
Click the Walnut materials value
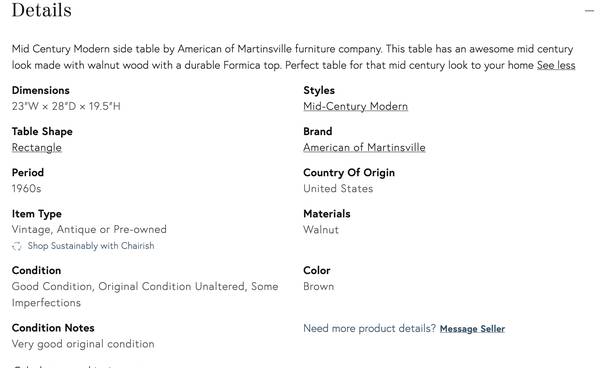click(x=321, y=230)
